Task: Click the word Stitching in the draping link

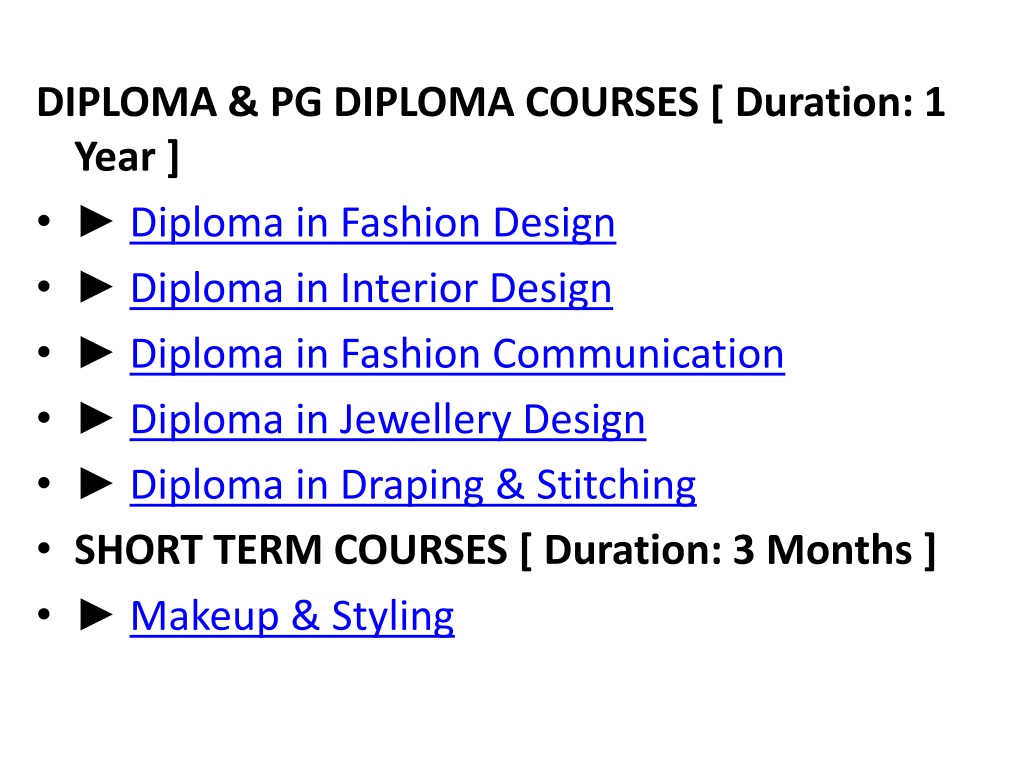Action: [616, 486]
